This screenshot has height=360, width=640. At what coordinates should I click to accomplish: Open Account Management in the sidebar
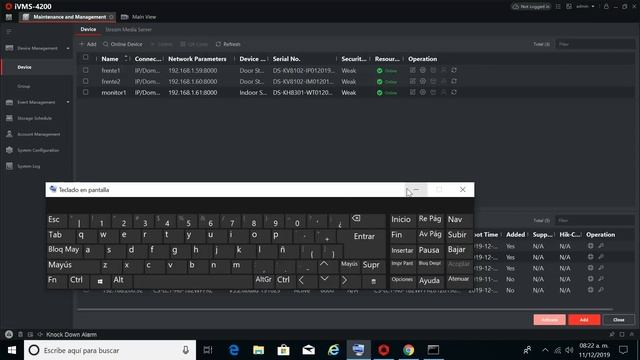tap(38, 134)
